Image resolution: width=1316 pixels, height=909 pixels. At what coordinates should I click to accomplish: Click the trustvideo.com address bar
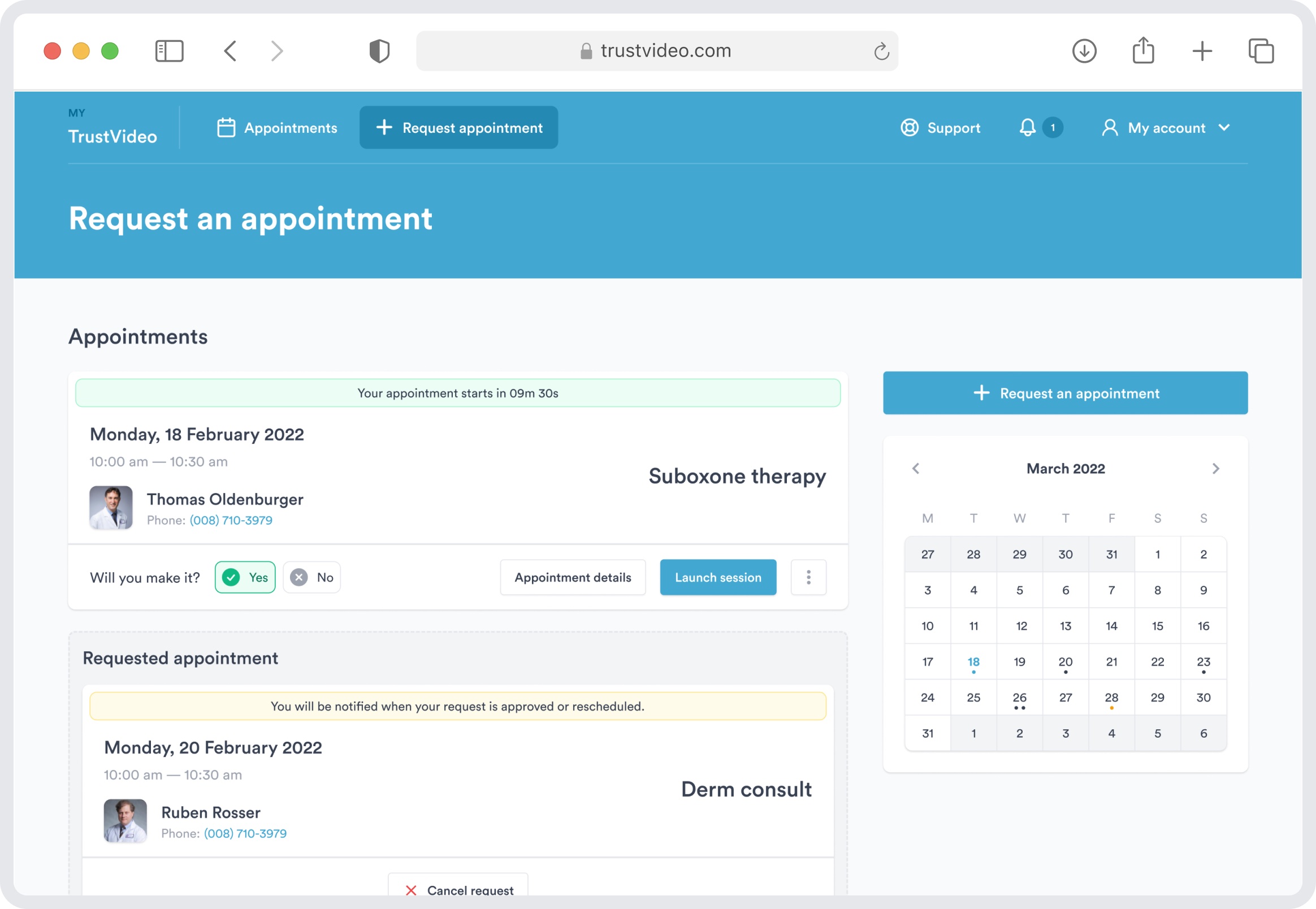coord(656,51)
